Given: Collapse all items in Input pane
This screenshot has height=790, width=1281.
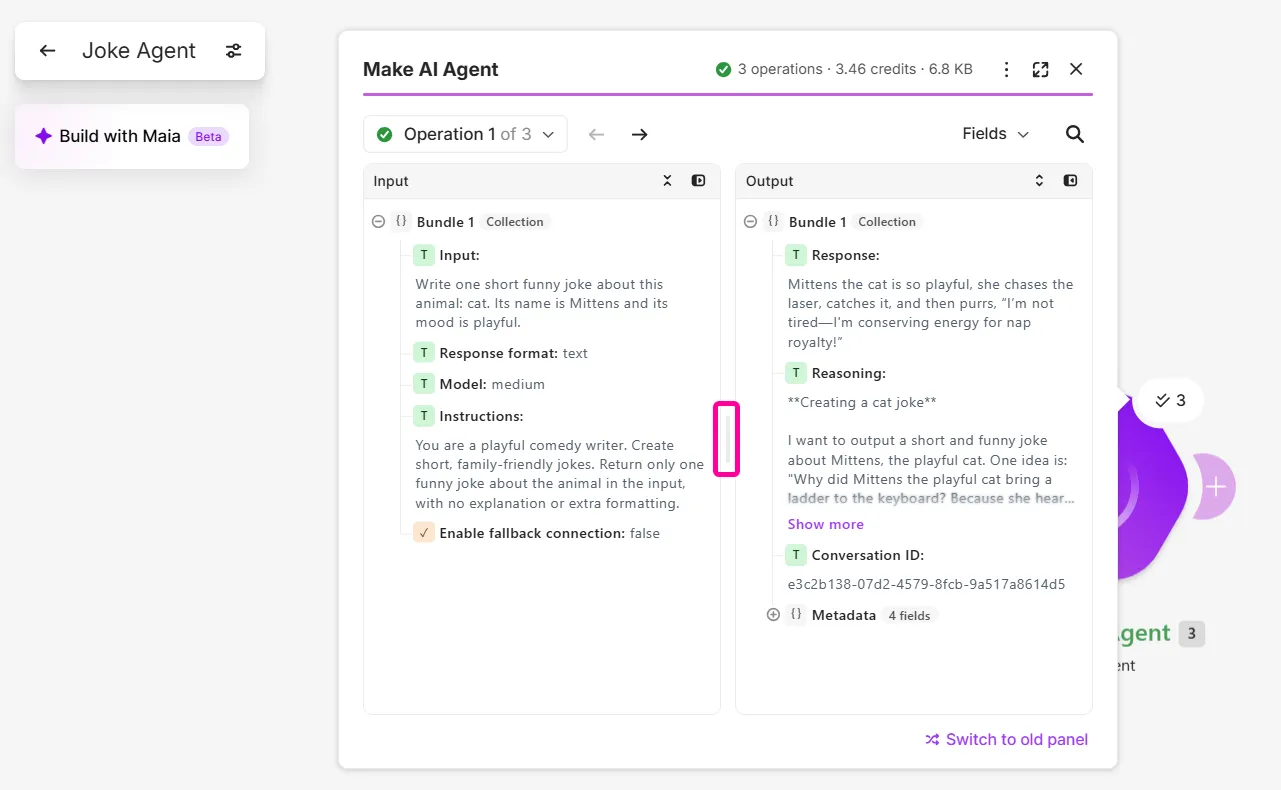Looking at the screenshot, I should point(668,181).
